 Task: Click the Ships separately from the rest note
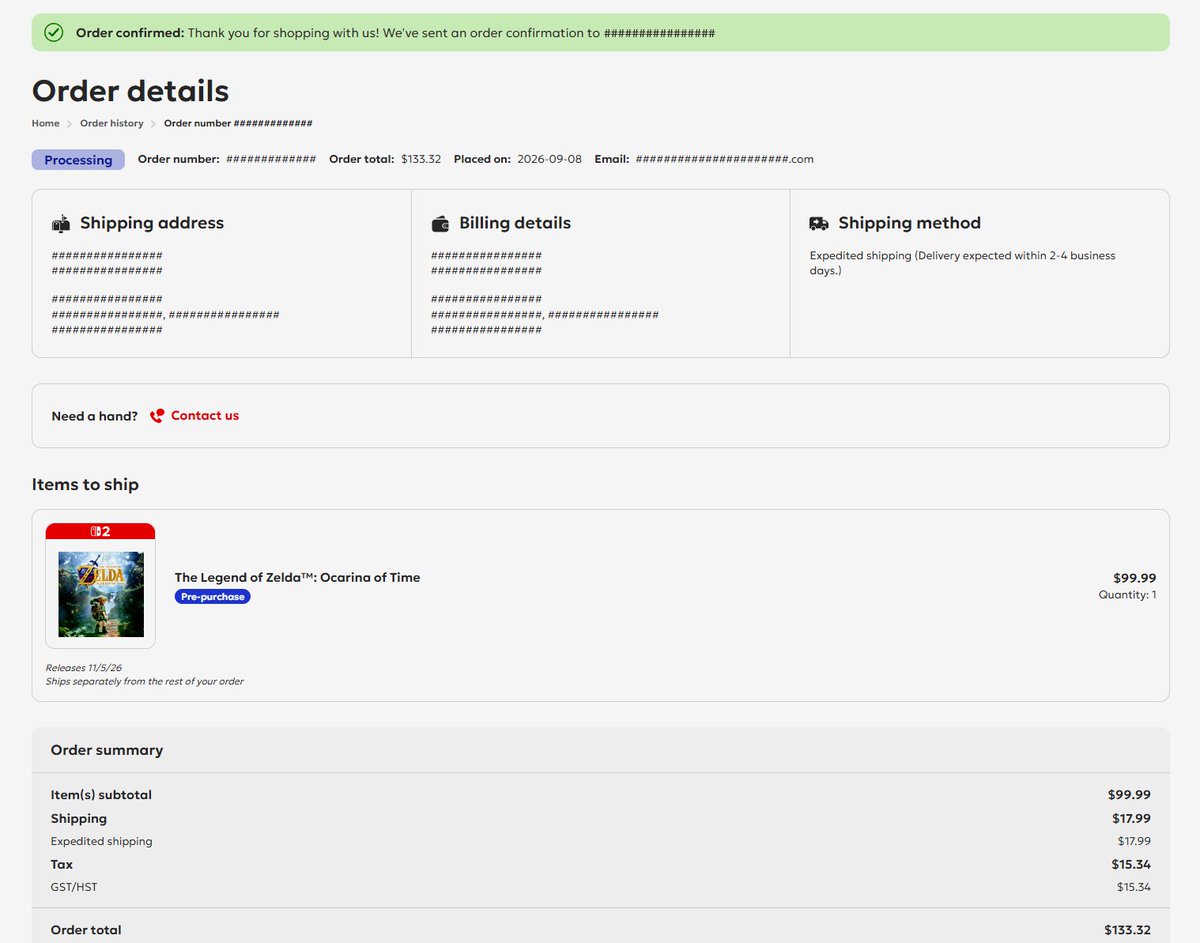tap(144, 681)
